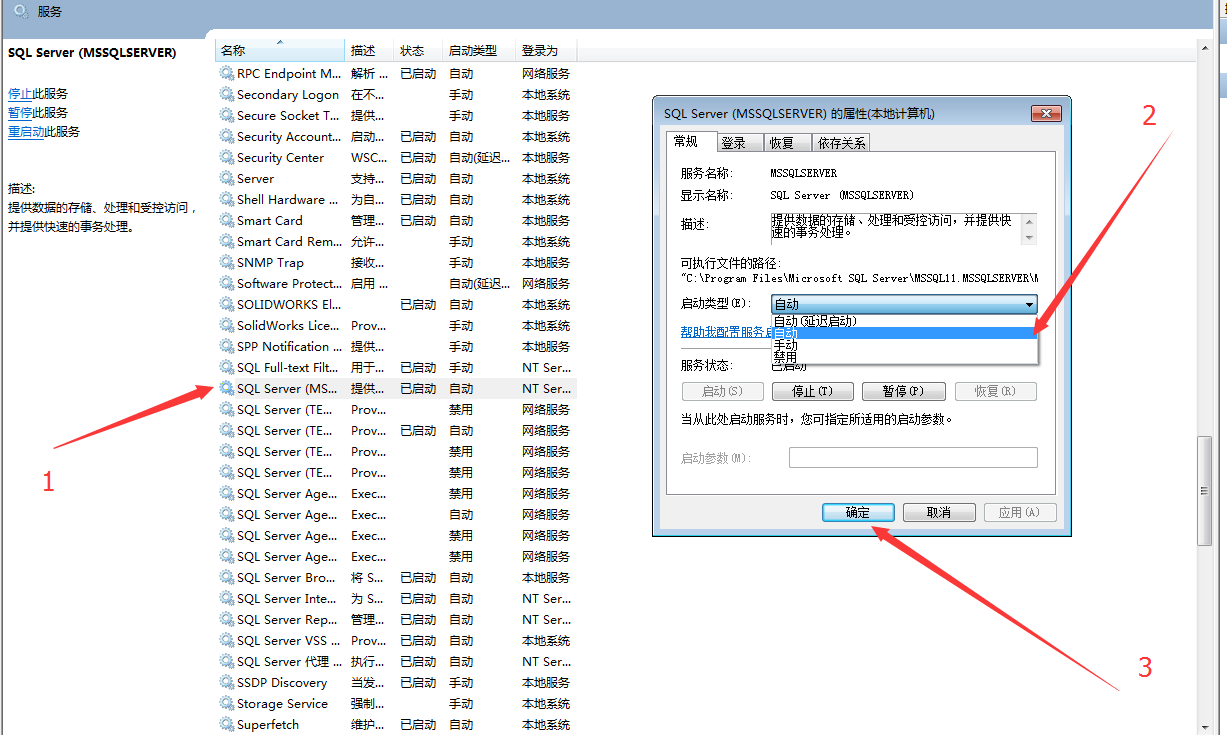This screenshot has height=735, width=1227.
Task: Open the 启动类型 combo box
Action: (904, 304)
